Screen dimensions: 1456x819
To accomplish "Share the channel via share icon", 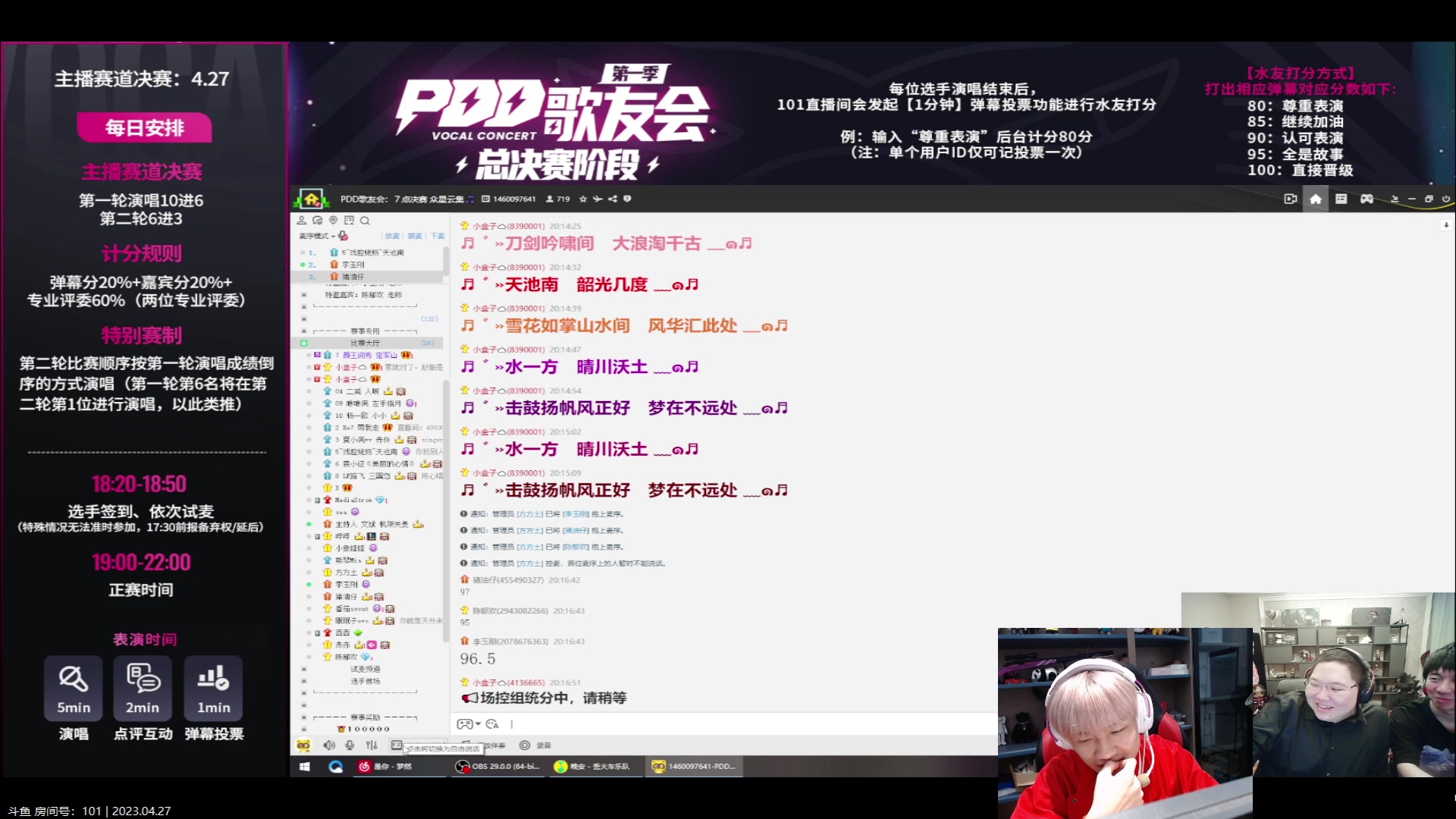I will (612, 199).
